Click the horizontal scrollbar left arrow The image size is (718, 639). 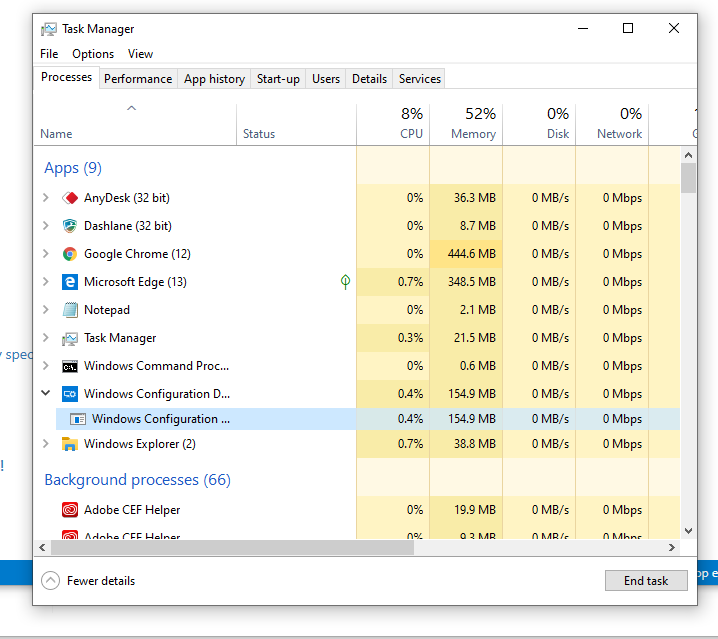click(42, 547)
